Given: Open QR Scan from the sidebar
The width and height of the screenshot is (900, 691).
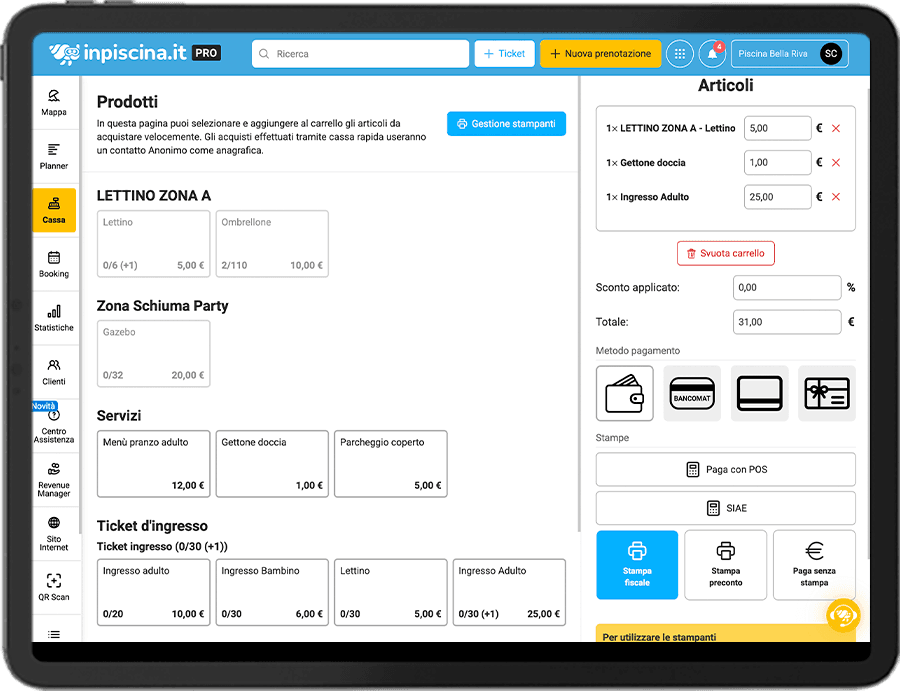Looking at the screenshot, I should (54, 587).
